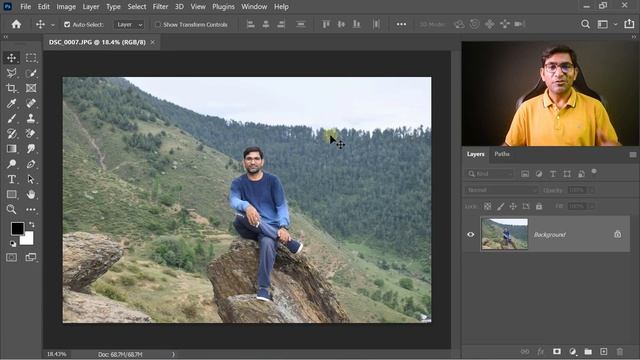Image resolution: width=640 pixels, height=360 pixels.
Task: Toggle the Auto-Select checkbox
Action: tap(67, 24)
